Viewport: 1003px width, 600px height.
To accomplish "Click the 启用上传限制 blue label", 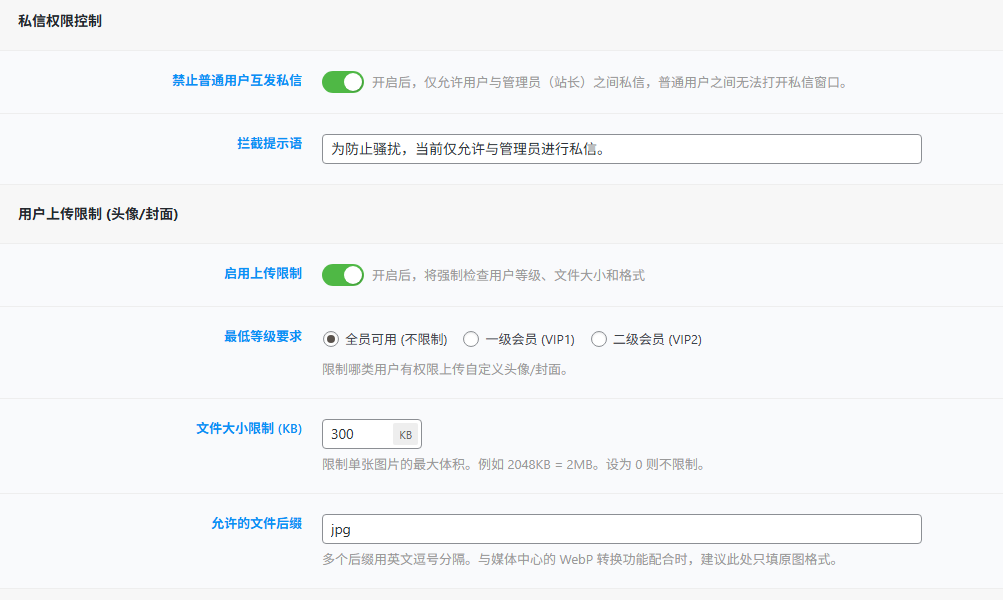I will [x=262, y=273].
